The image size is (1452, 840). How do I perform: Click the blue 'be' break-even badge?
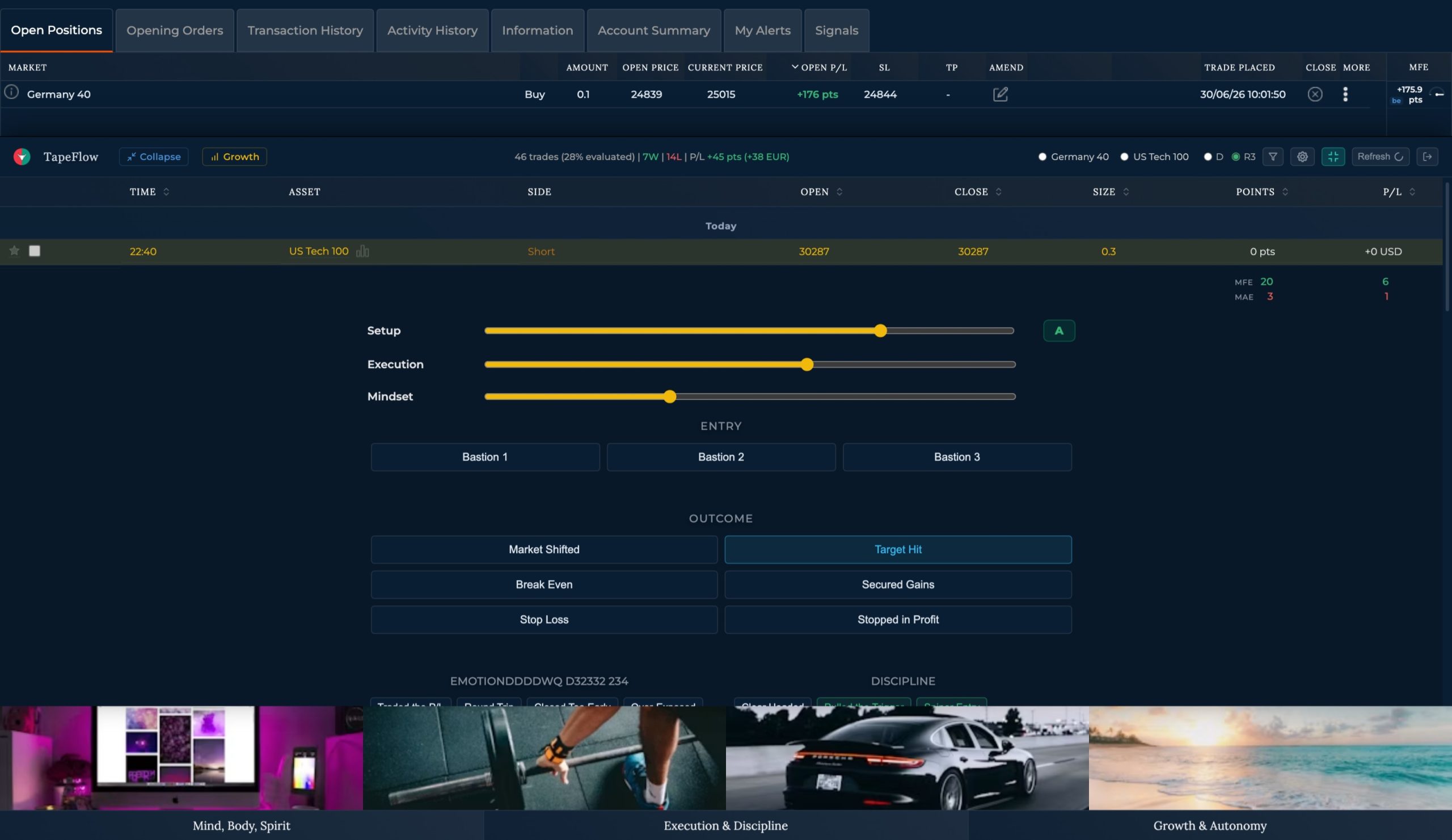(x=1396, y=101)
